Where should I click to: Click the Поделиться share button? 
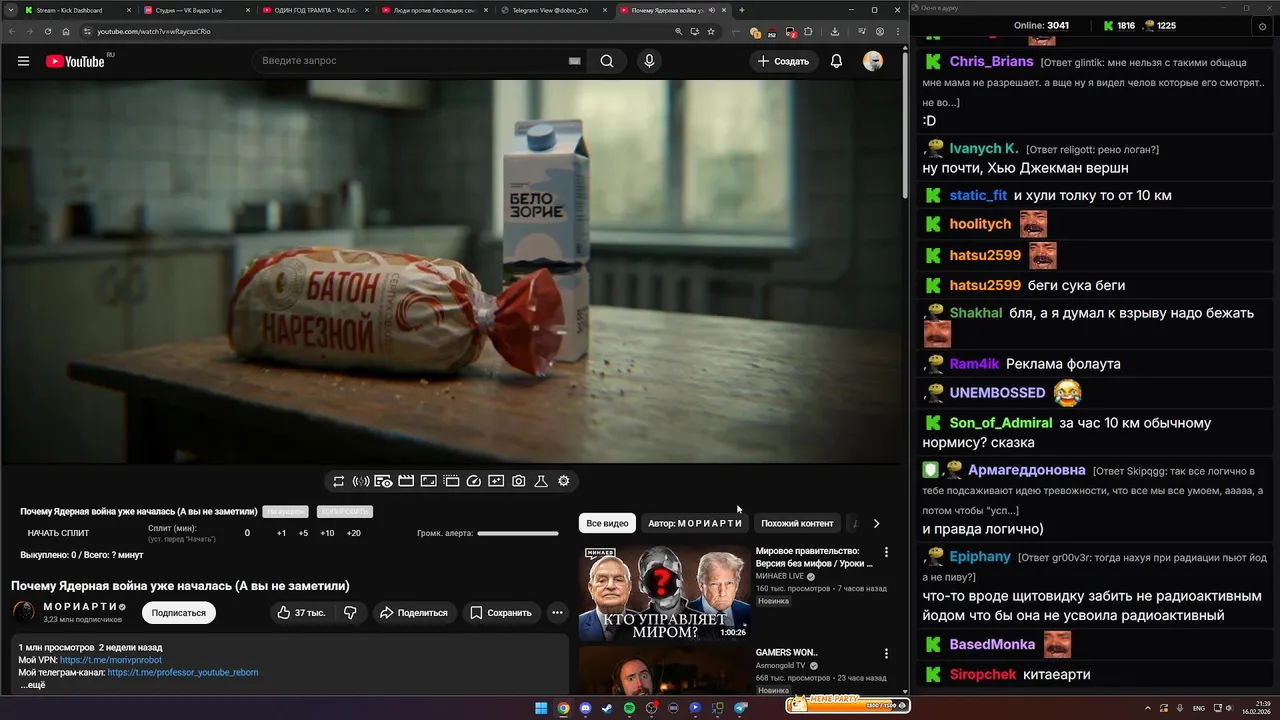414,613
